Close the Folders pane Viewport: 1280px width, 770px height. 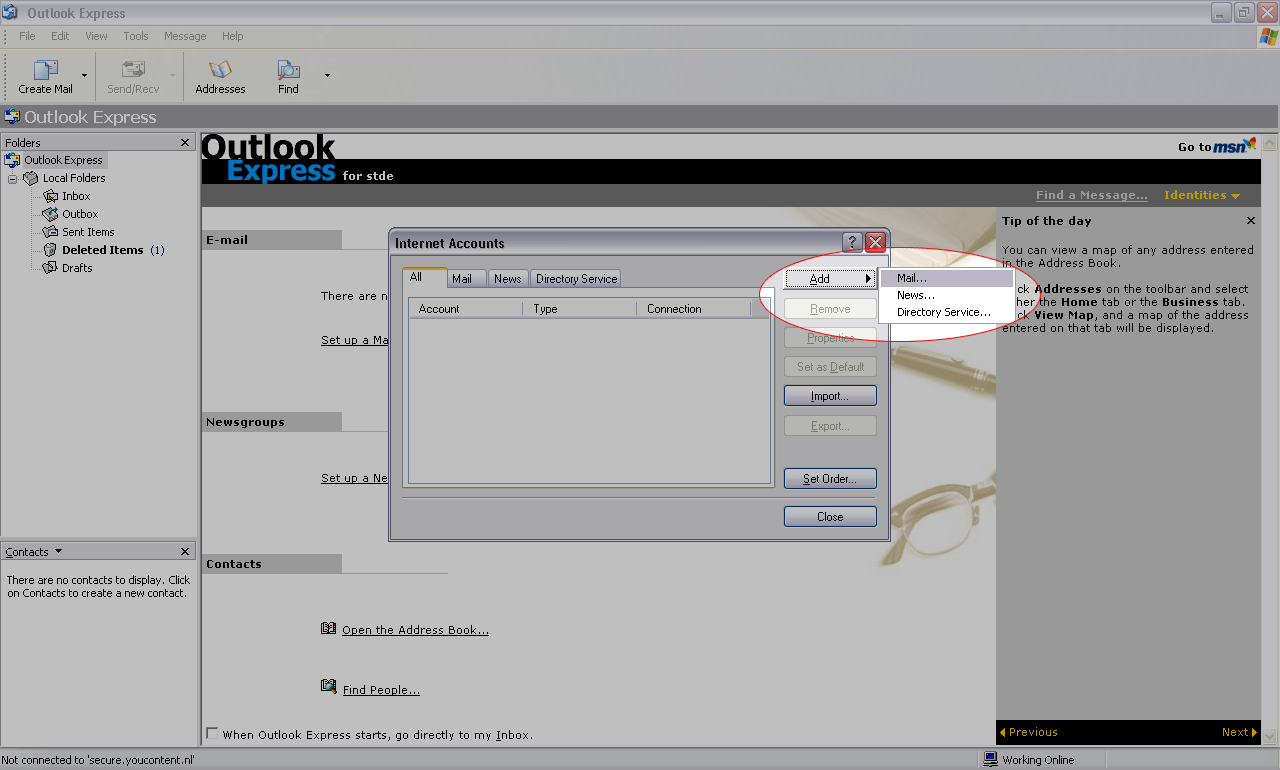pos(185,143)
